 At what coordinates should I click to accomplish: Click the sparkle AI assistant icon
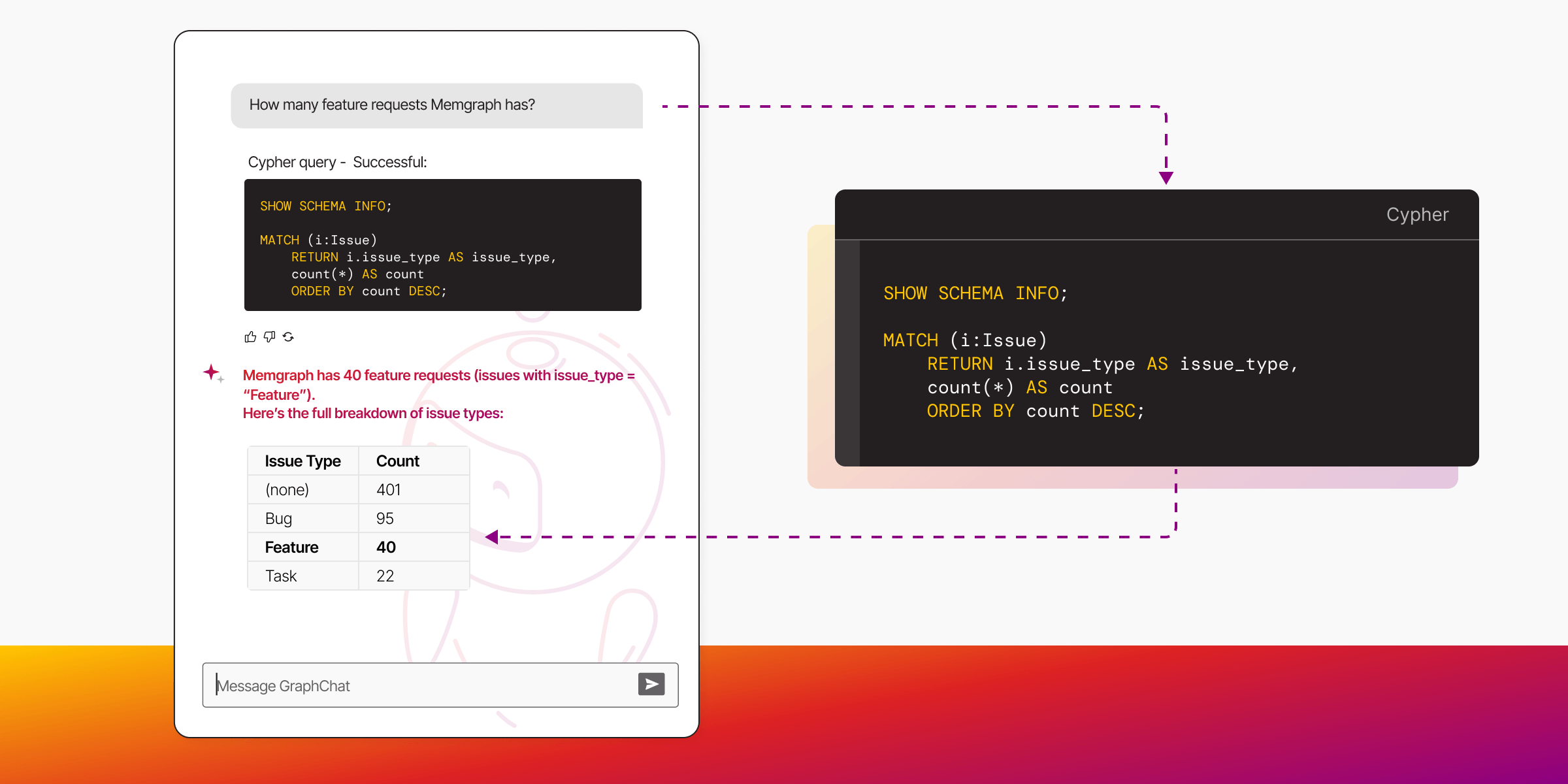[x=212, y=372]
